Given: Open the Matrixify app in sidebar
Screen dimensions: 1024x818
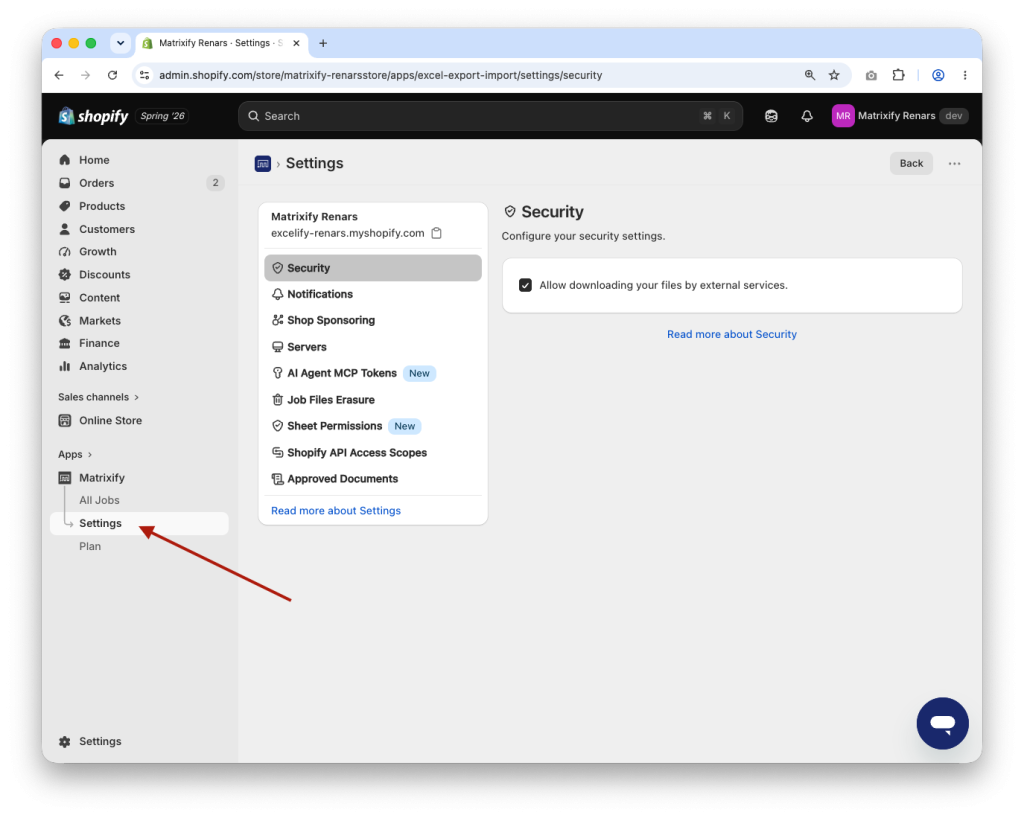Looking at the screenshot, I should pyautogui.click(x=139, y=478).
